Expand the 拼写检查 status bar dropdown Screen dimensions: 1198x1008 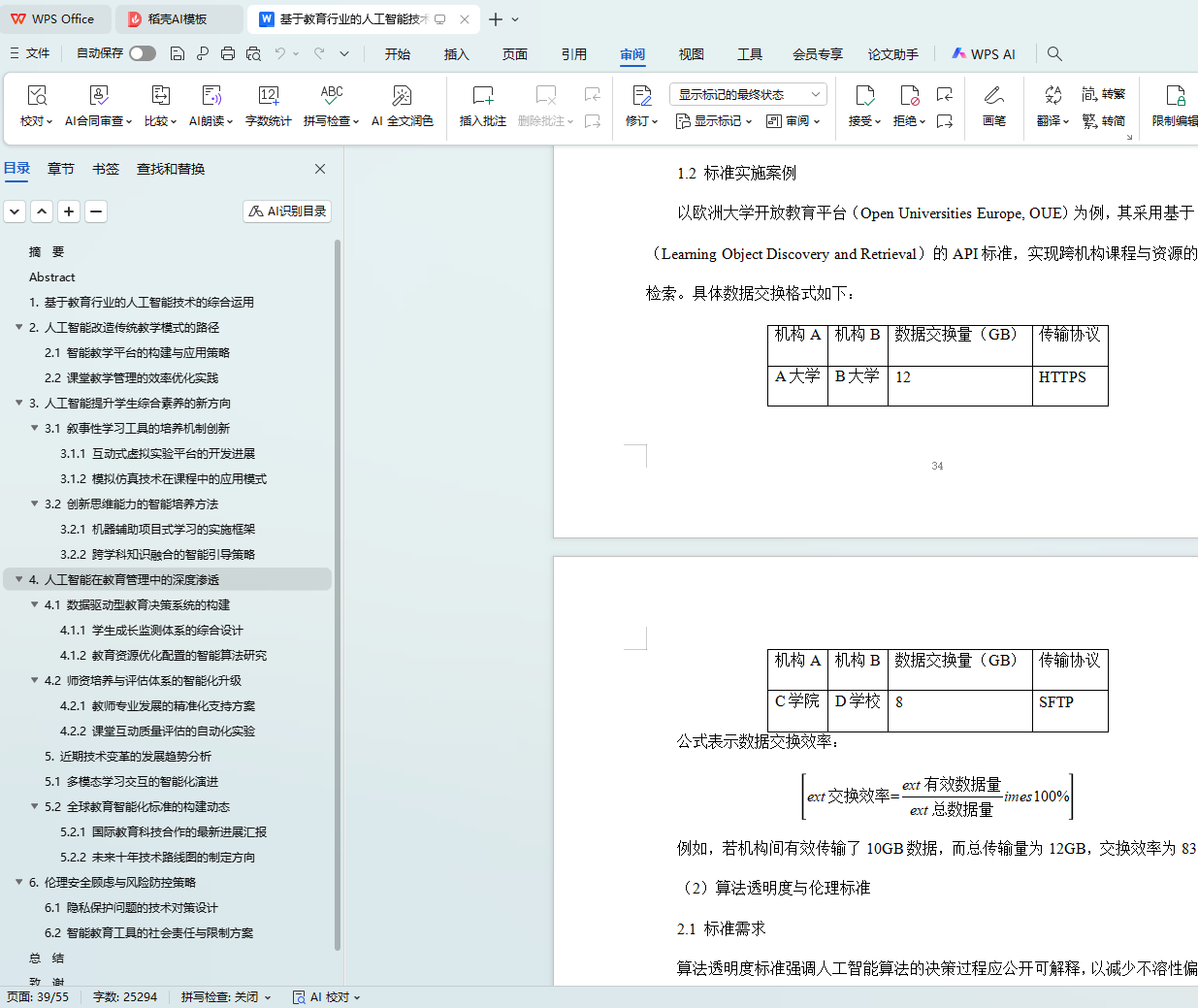pyautogui.click(x=268, y=997)
